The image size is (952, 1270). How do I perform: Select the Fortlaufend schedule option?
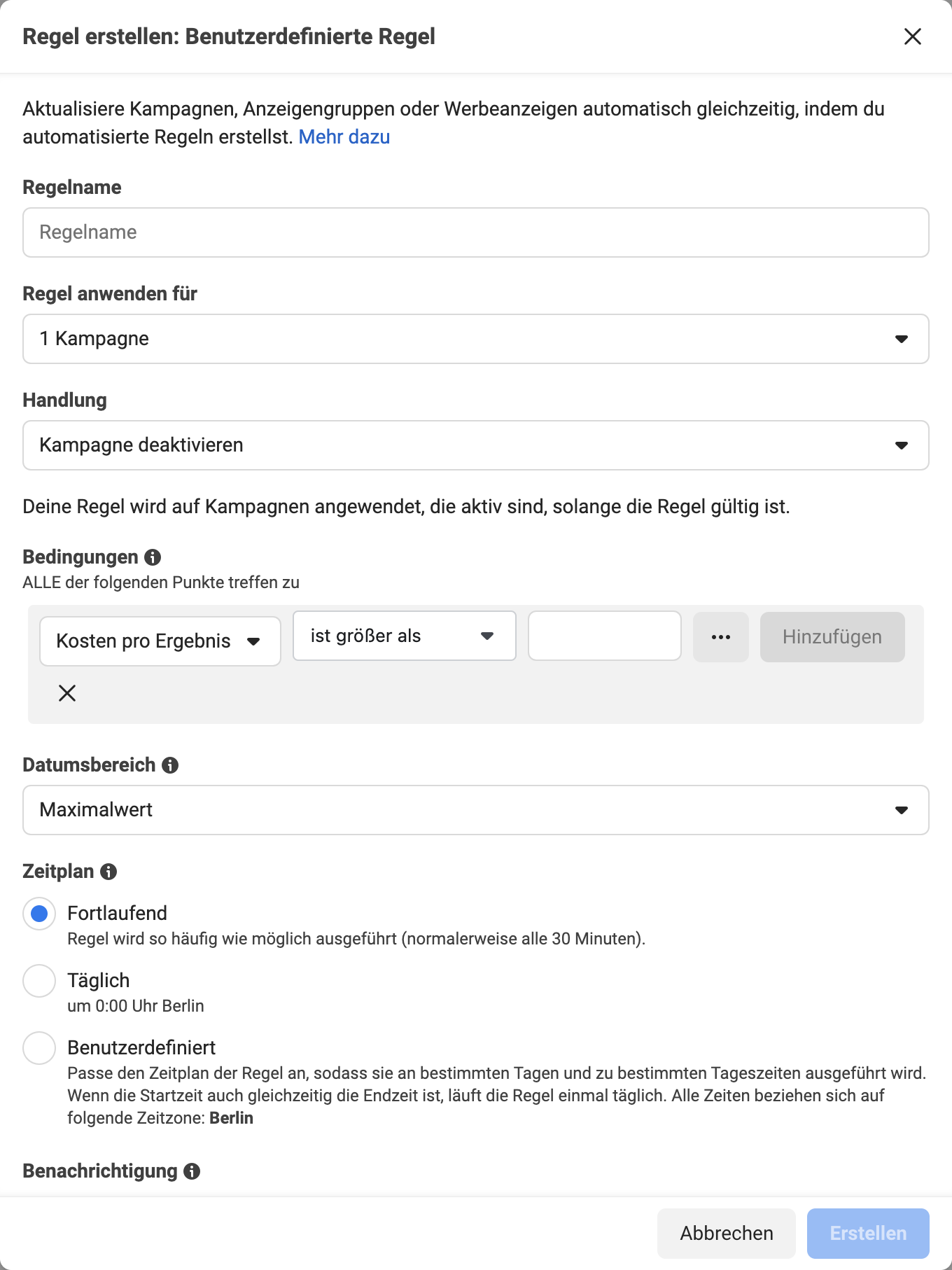click(39, 914)
